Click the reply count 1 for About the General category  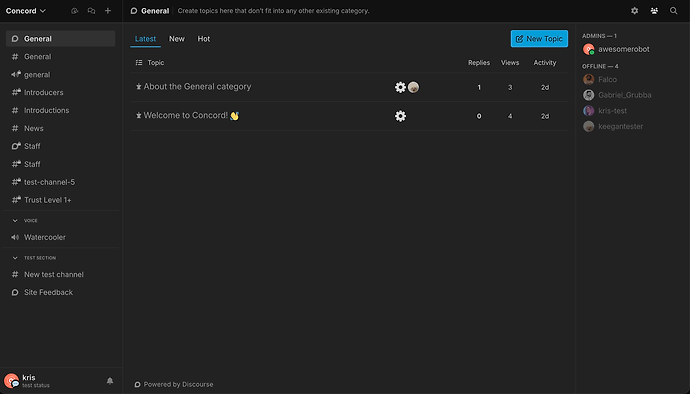click(x=479, y=87)
